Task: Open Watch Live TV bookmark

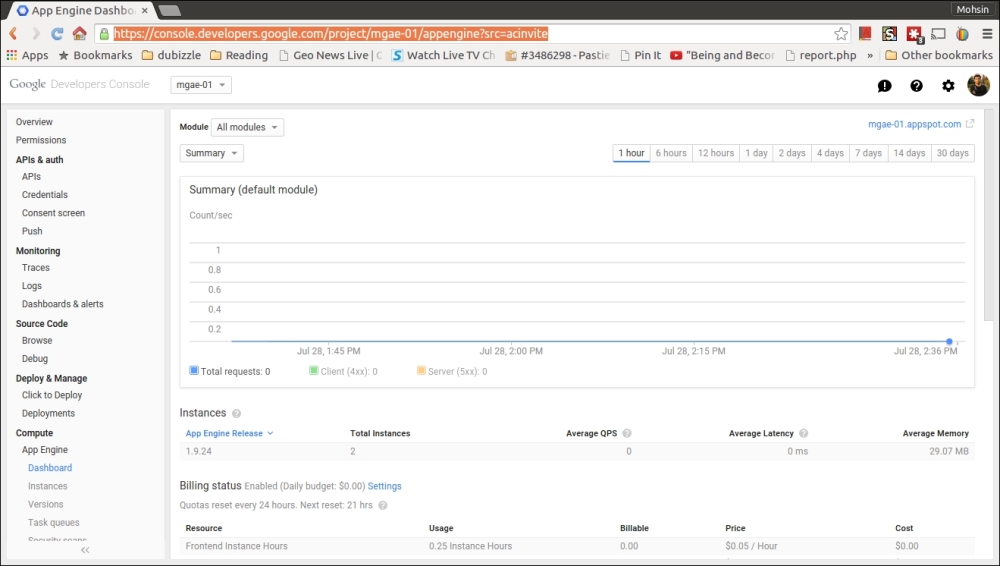Action: point(443,56)
